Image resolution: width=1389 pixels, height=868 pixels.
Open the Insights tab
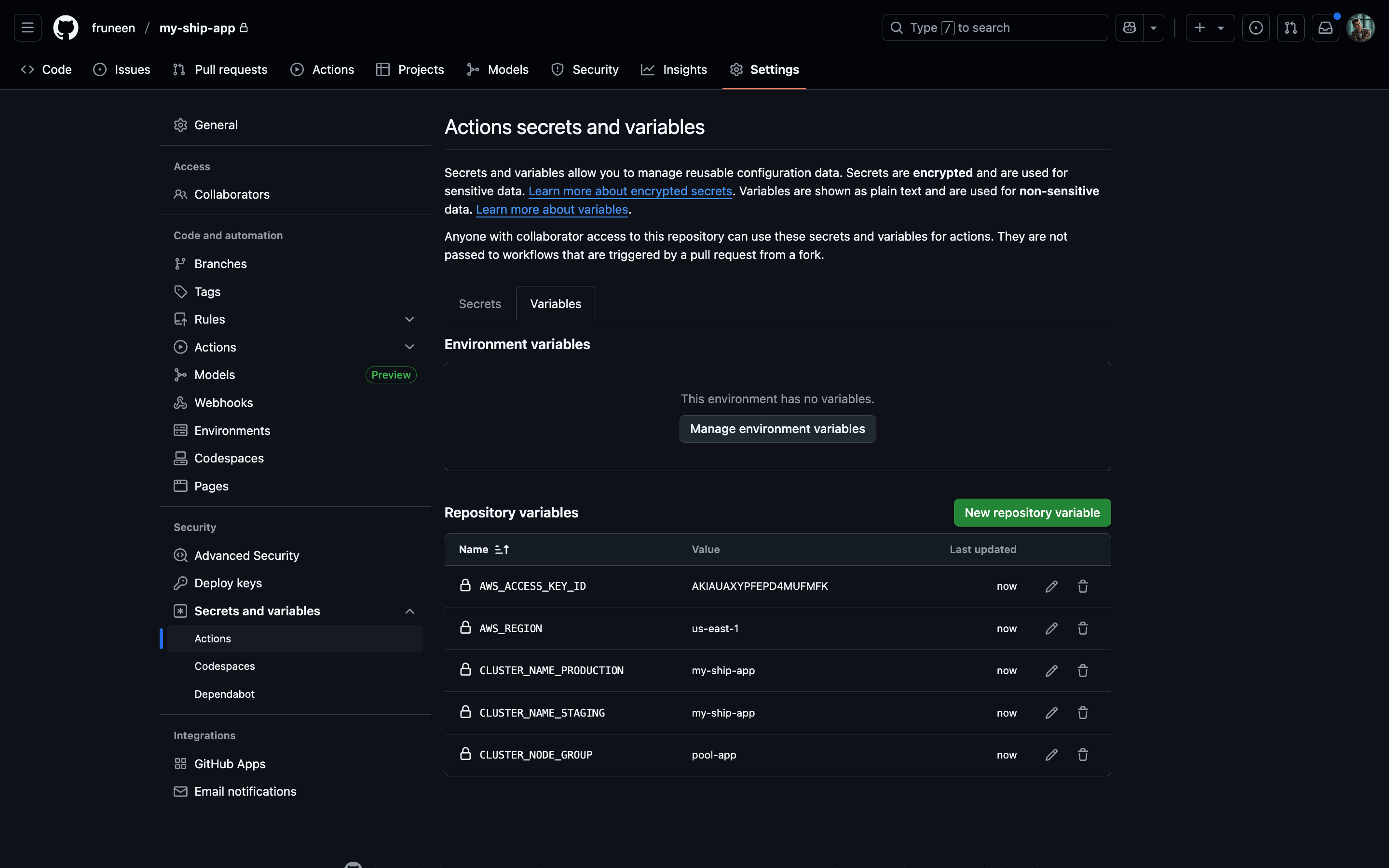click(x=674, y=69)
